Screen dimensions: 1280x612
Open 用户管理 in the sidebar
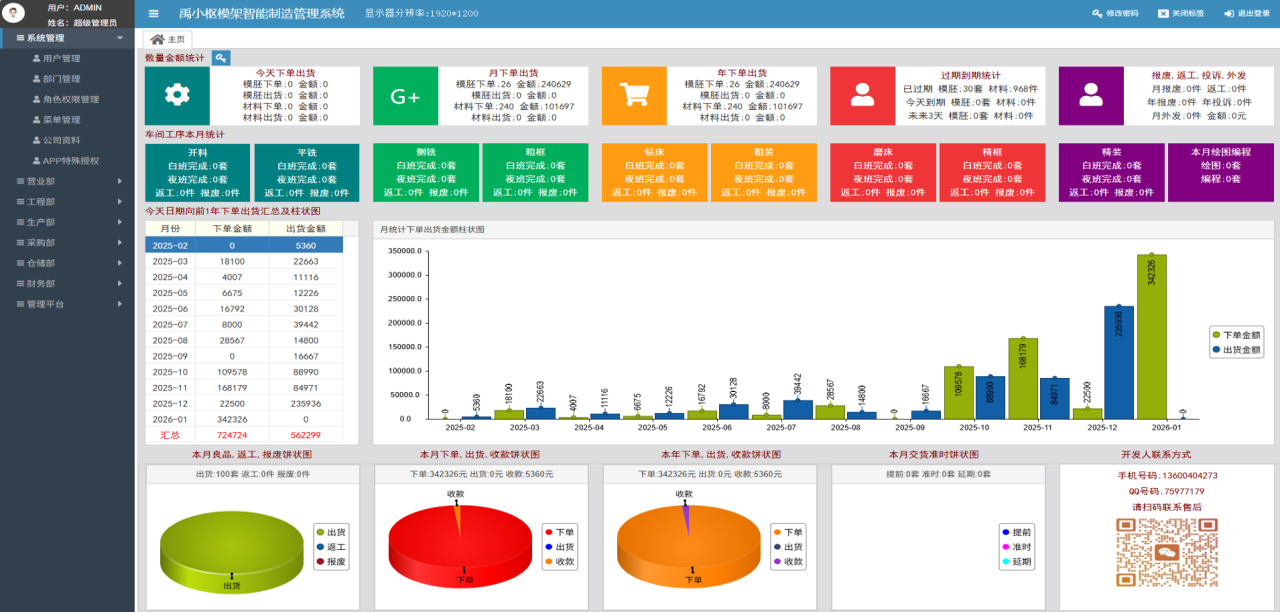tap(61, 59)
